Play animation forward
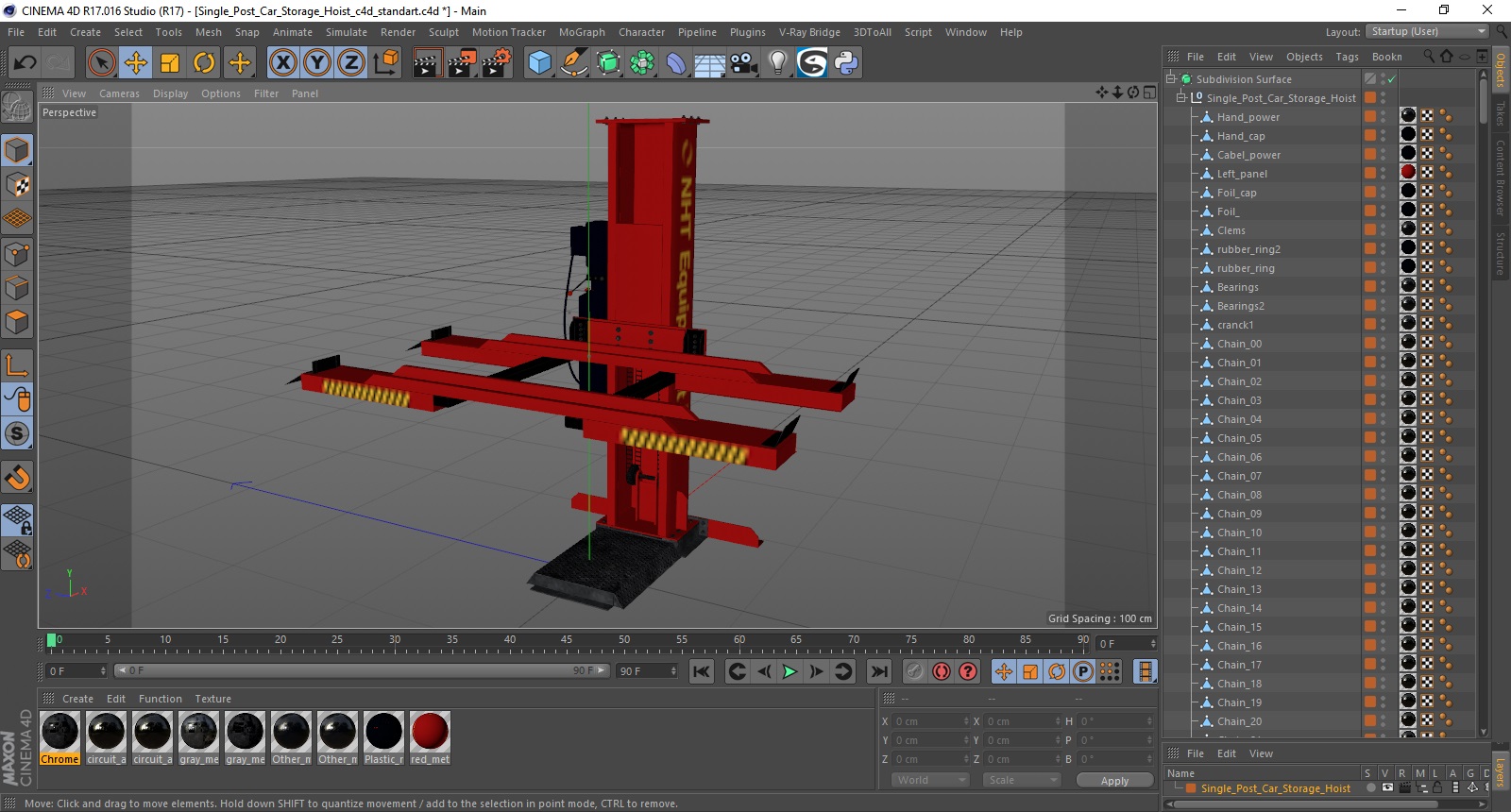 point(789,671)
